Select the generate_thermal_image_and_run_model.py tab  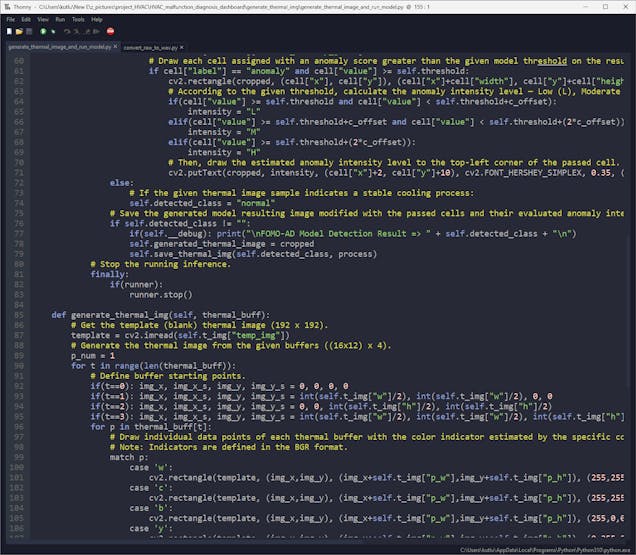point(58,47)
